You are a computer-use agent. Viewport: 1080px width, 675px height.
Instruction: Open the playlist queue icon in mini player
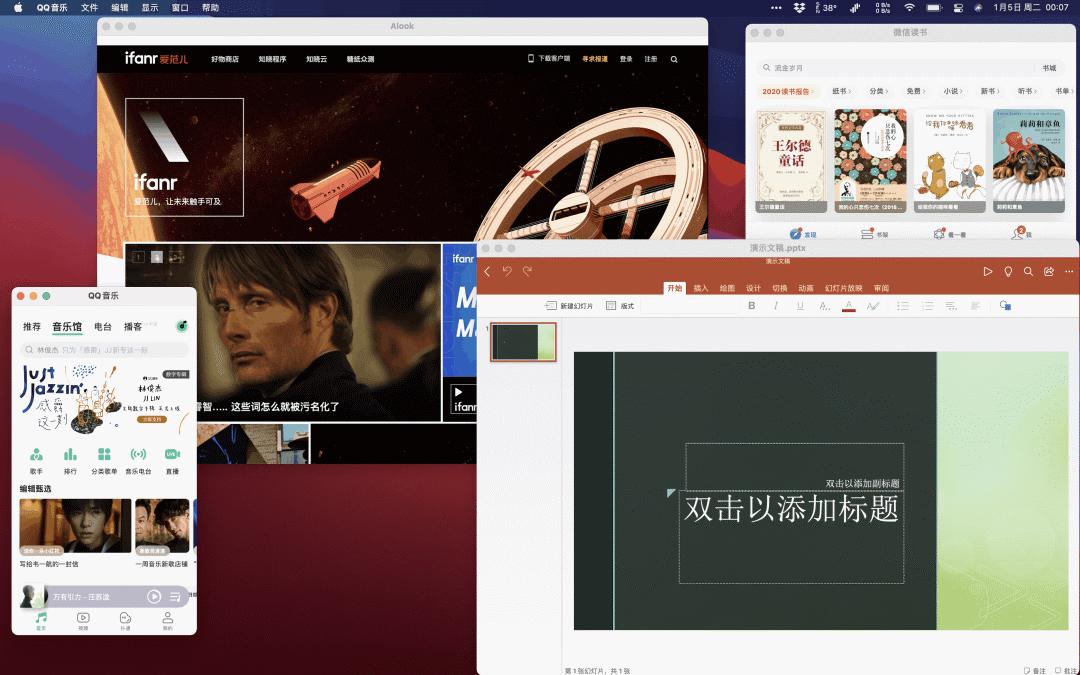pos(176,597)
